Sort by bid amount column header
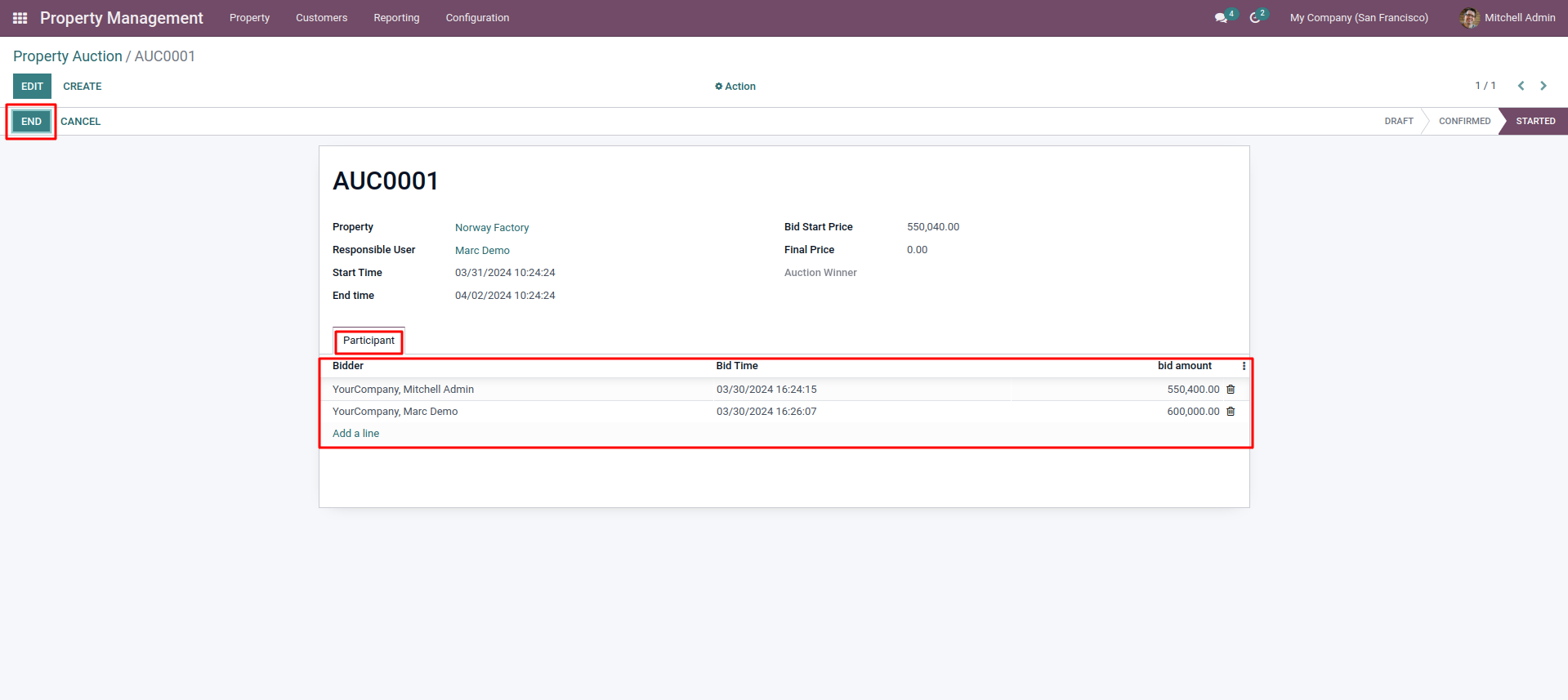Viewport: 1568px width, 700px height. pyautogui.click(x=1185, y=366)
